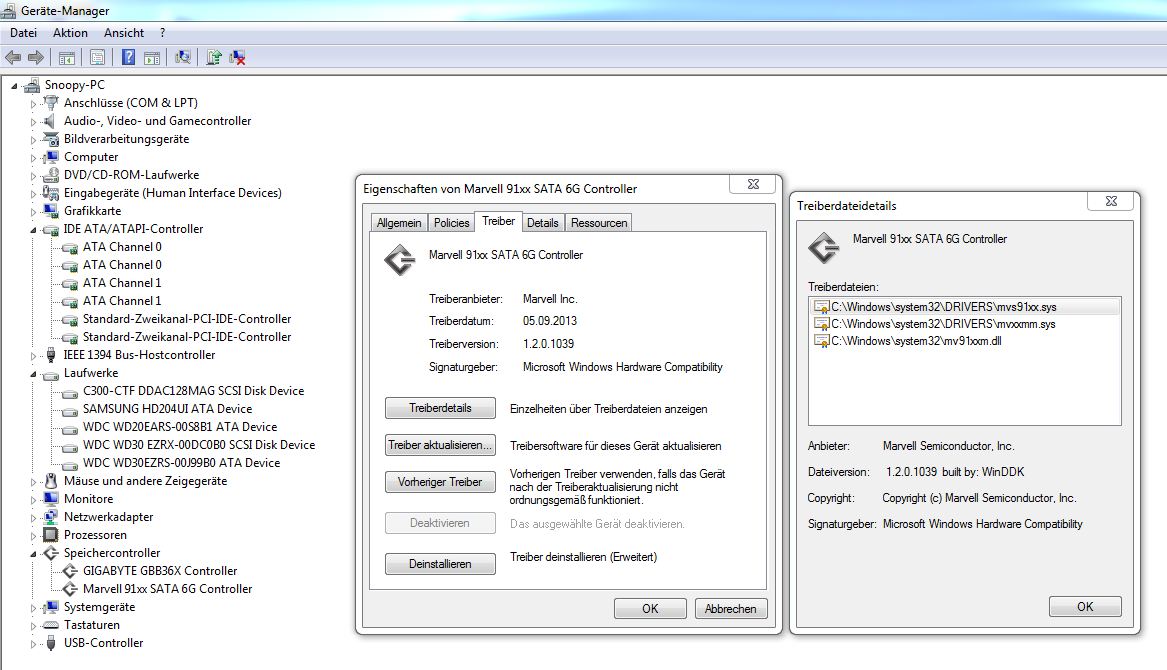Click the Grafikkarte icon in tree
The height and width of the screenshot is (670, 1167).
[51, 211]
